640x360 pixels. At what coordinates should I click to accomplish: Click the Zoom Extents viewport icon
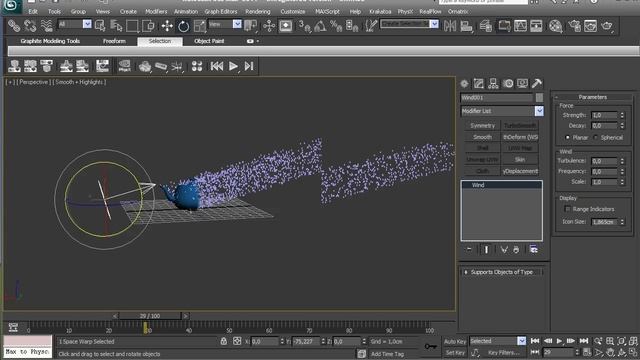[x=622, y=341]
